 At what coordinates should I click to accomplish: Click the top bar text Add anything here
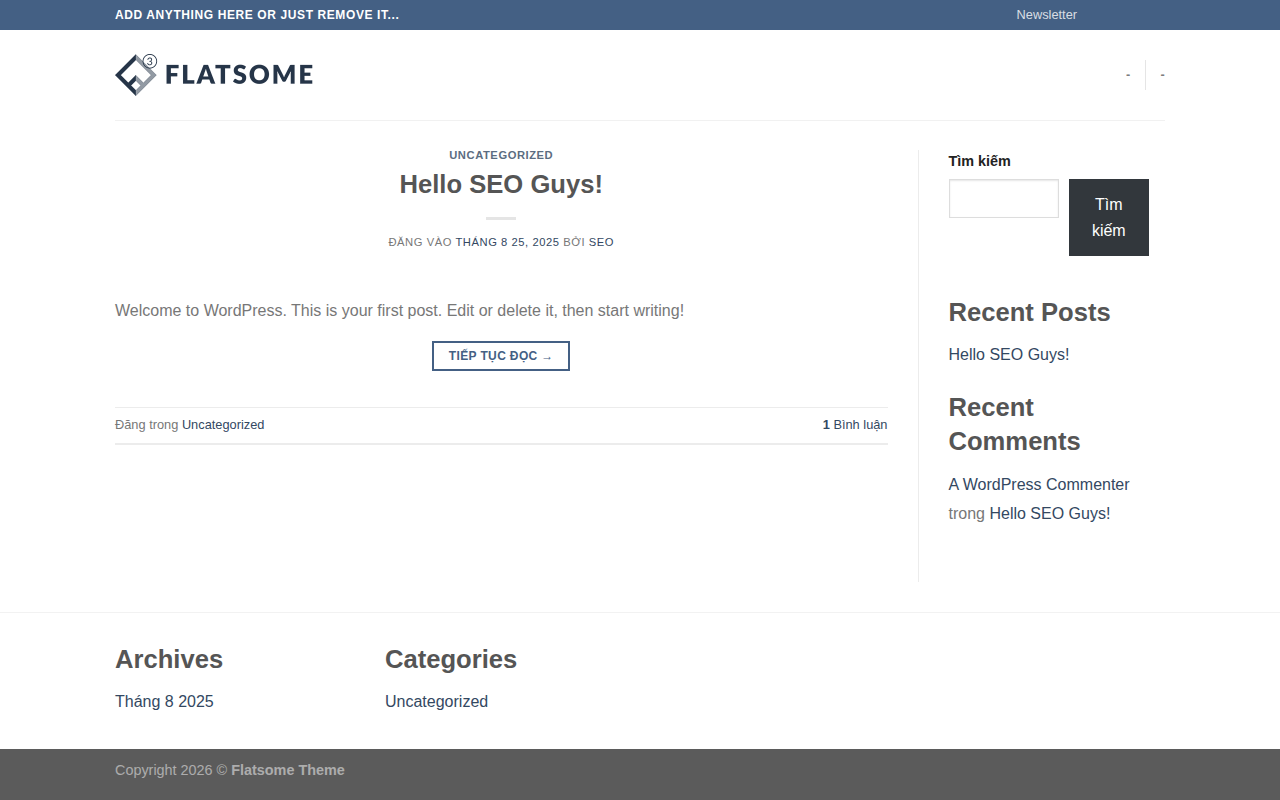click(x=257, y=15)
